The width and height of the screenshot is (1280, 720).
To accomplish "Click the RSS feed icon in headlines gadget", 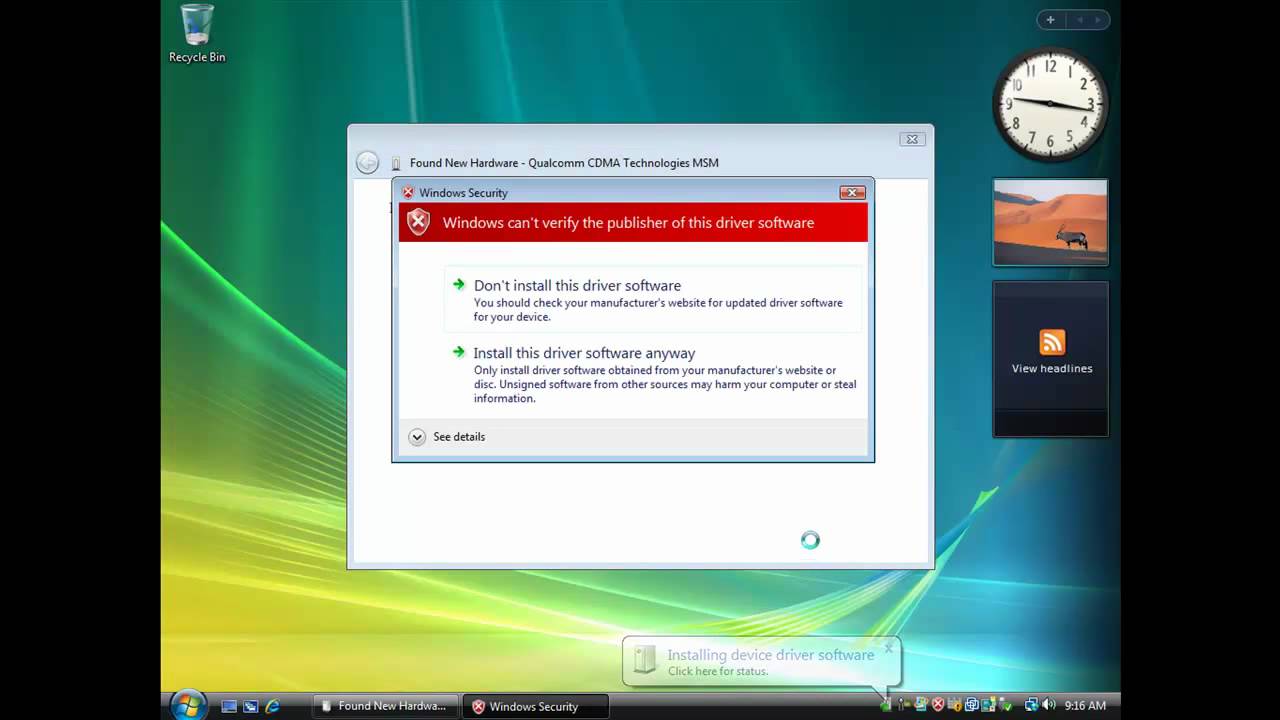I will [x=1052, y=342].
